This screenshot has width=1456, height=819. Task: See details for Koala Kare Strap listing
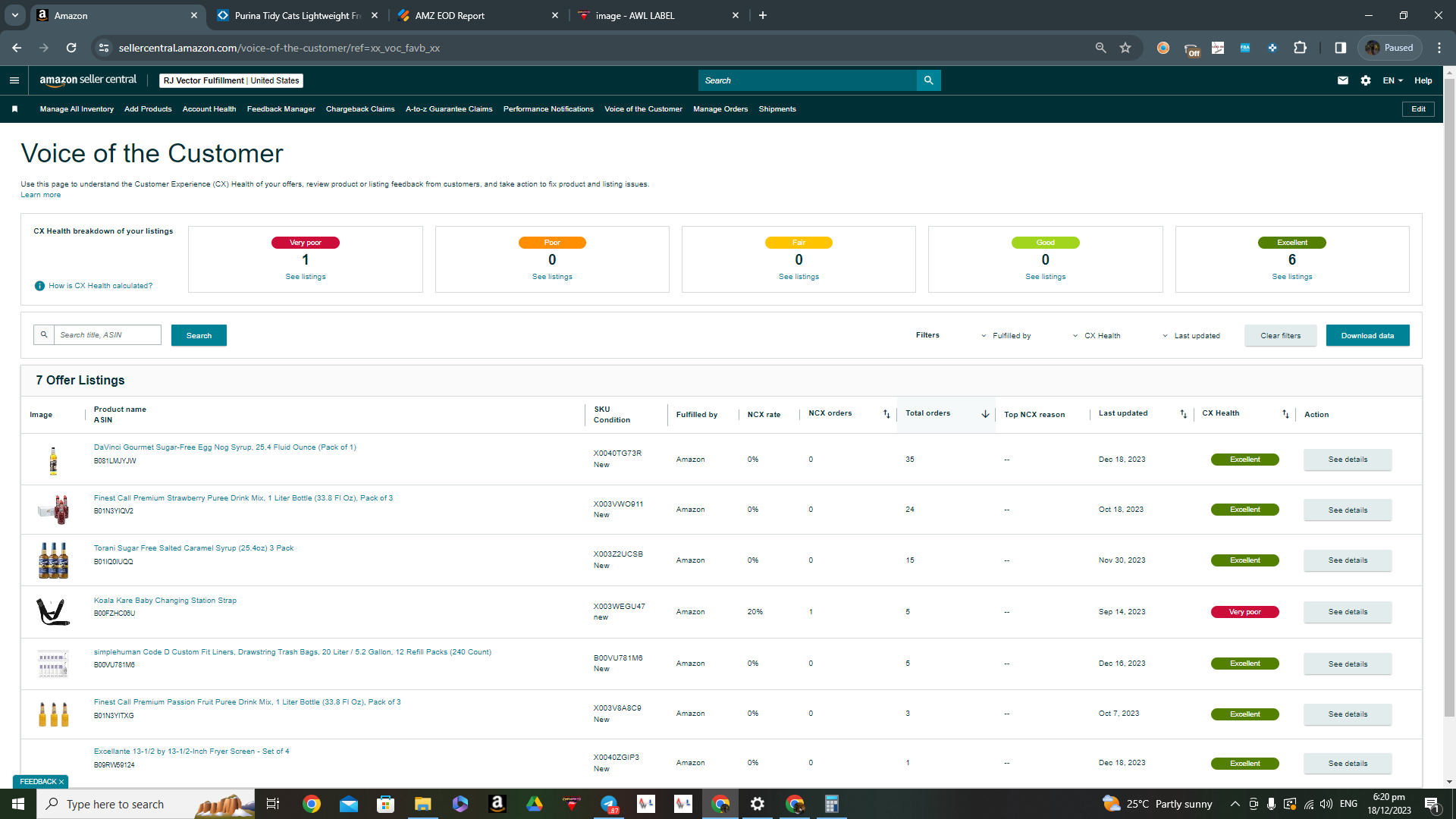point(1348,612)
